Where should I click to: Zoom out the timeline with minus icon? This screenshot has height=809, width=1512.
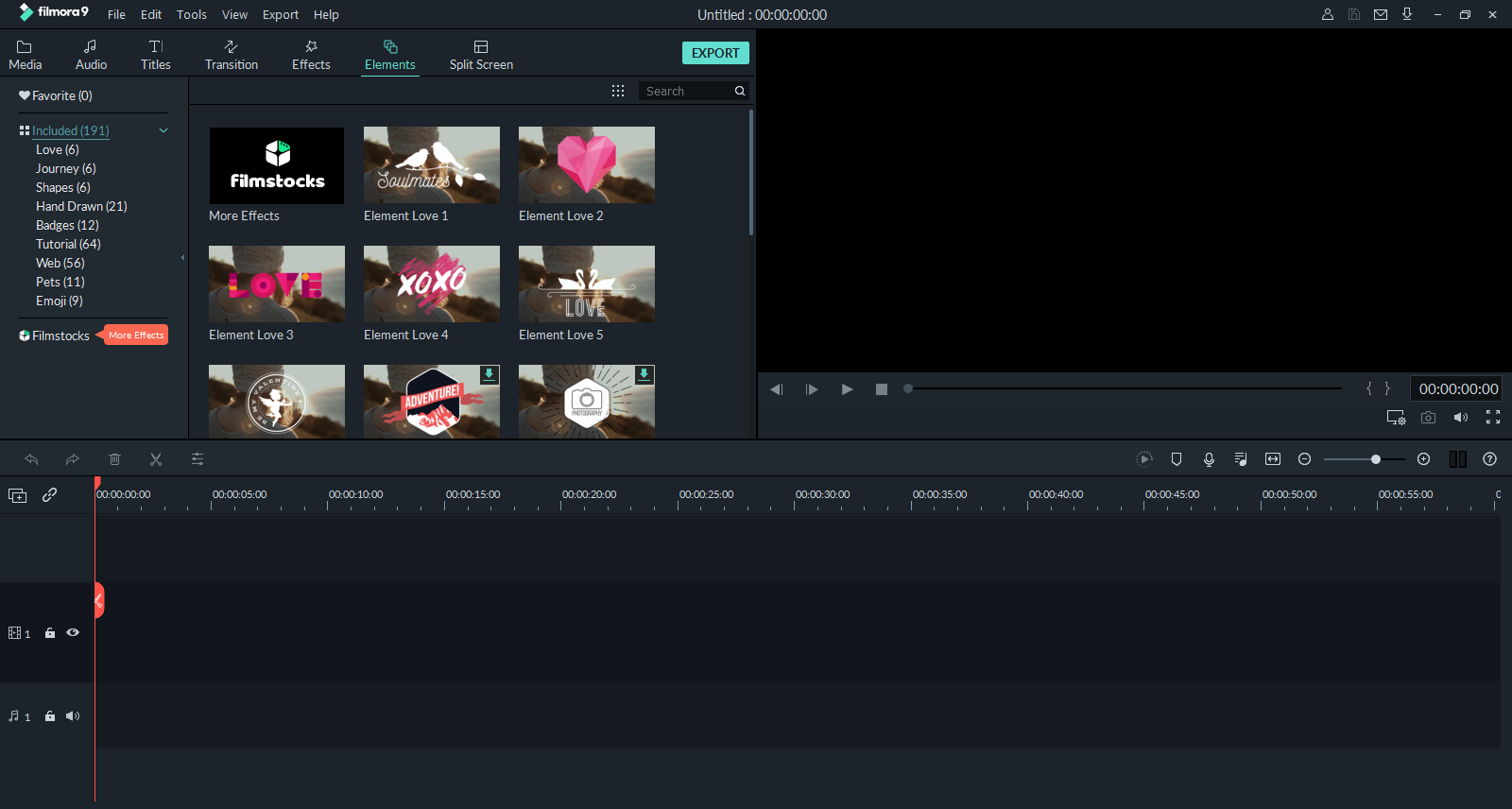(x=1305, y=459)
